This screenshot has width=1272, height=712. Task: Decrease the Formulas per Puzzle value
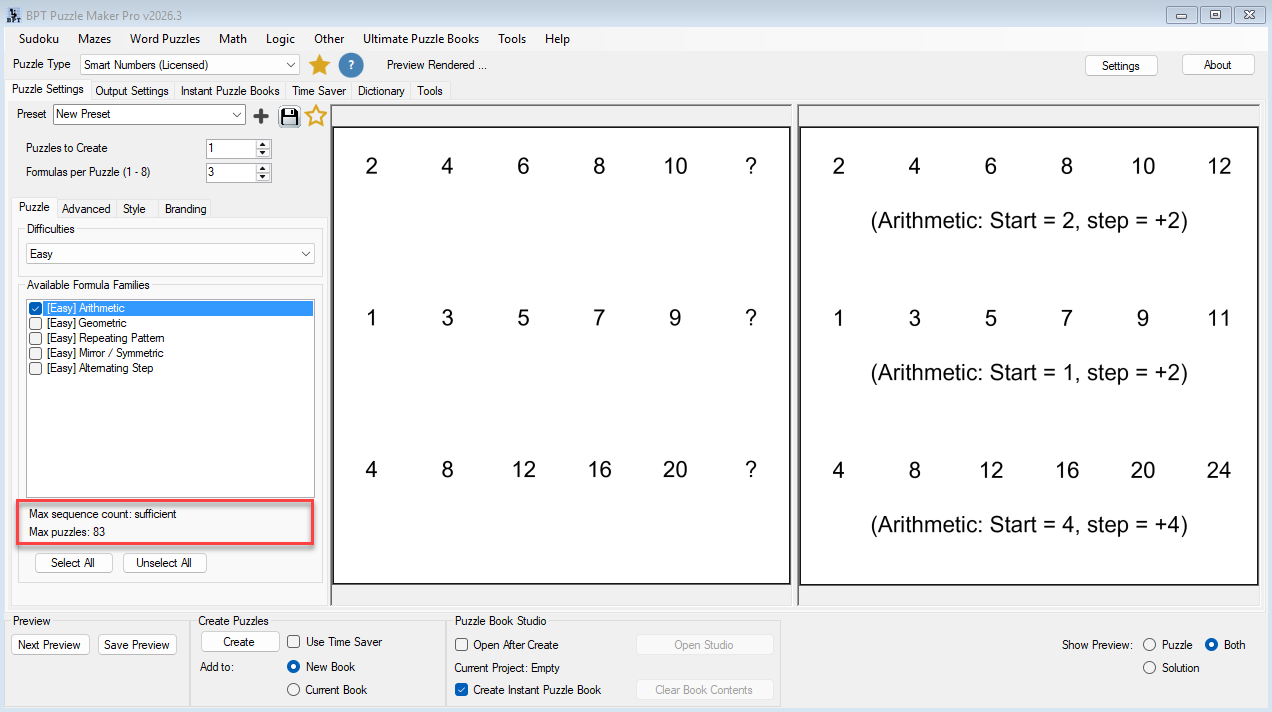[x=263, y=177]
